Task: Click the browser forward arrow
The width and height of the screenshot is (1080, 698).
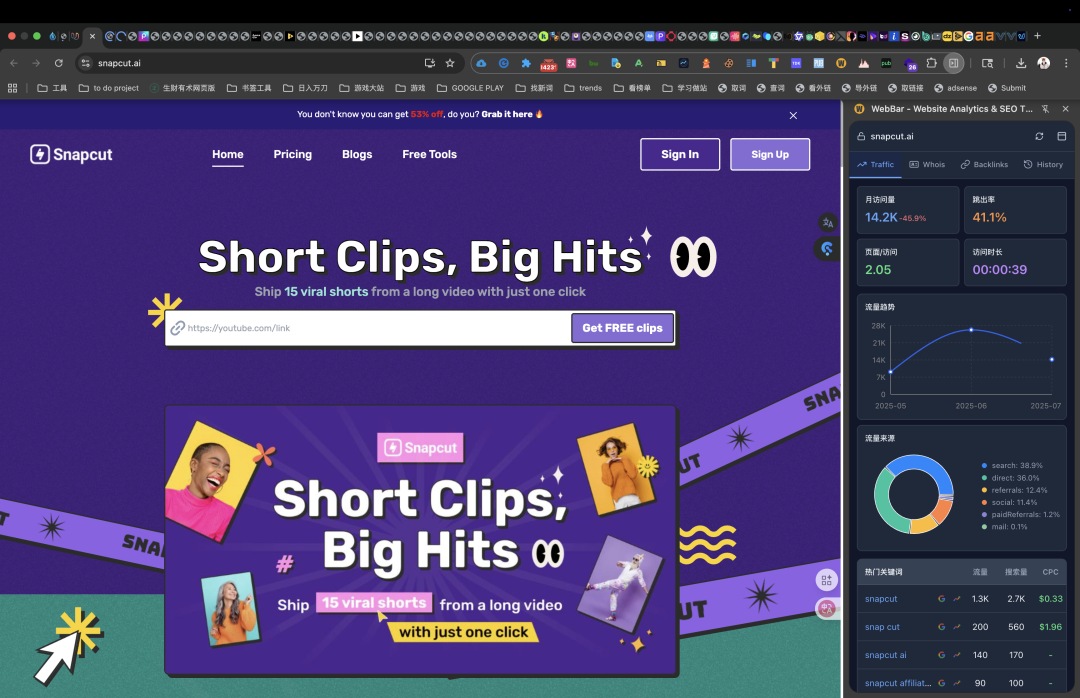Action: (36, 63)
